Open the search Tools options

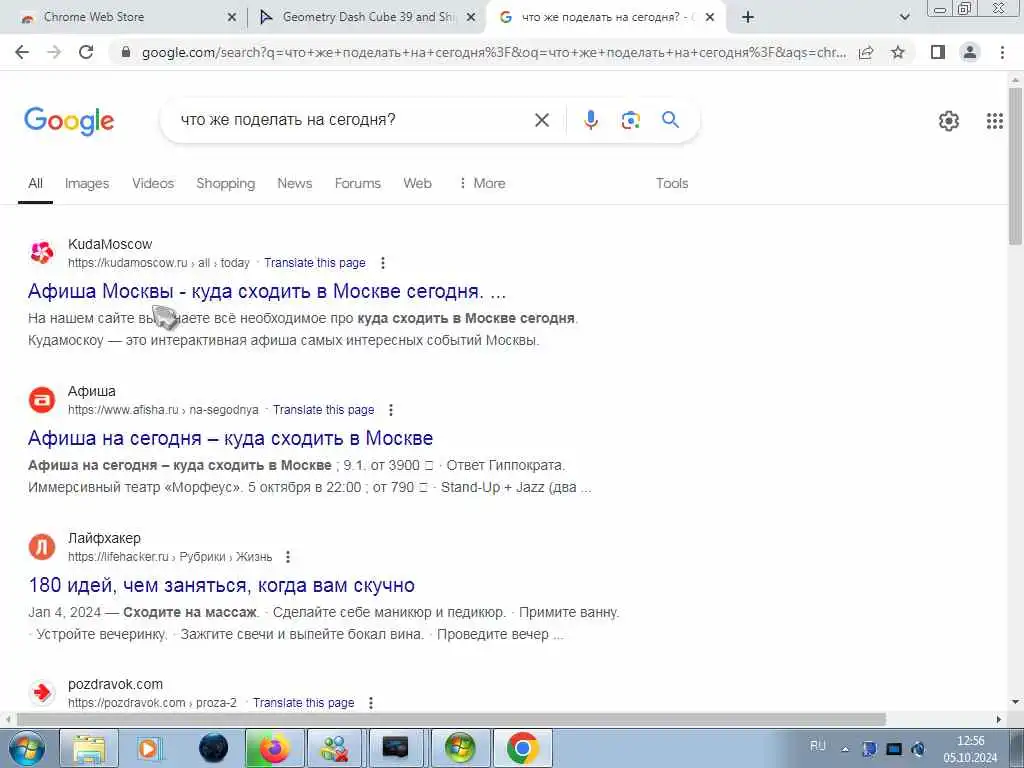tap(672, 184)
